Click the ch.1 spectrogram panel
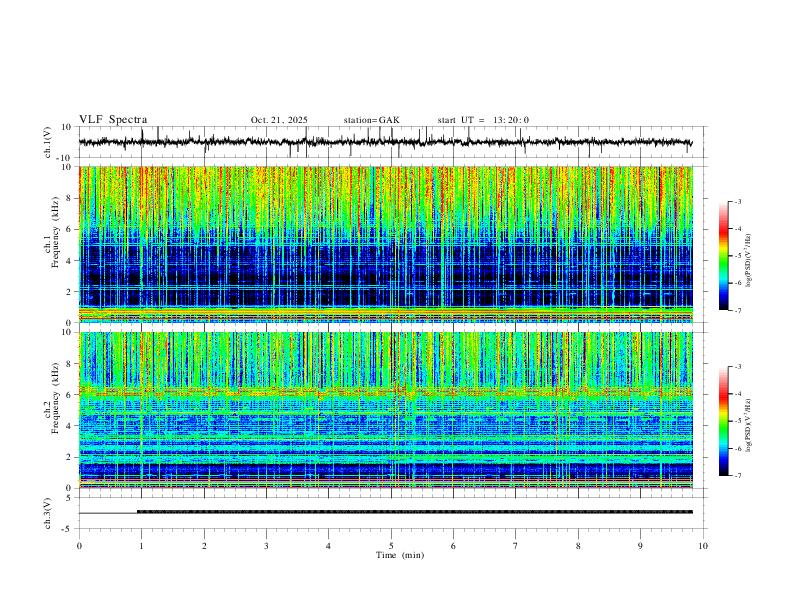This screenshot has height=612, width=792. pyautogui.click(x=385, y=244)
